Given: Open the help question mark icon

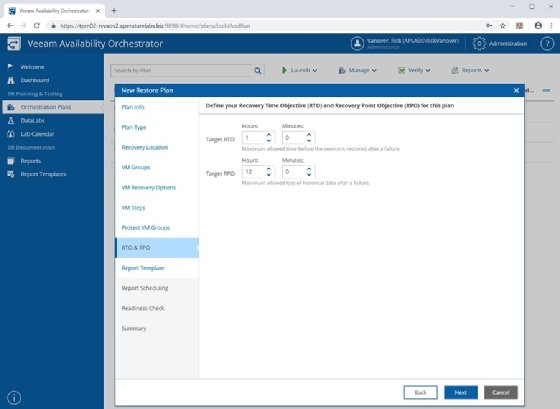Looking at the screenshot, I should click(x=547, y=44).
